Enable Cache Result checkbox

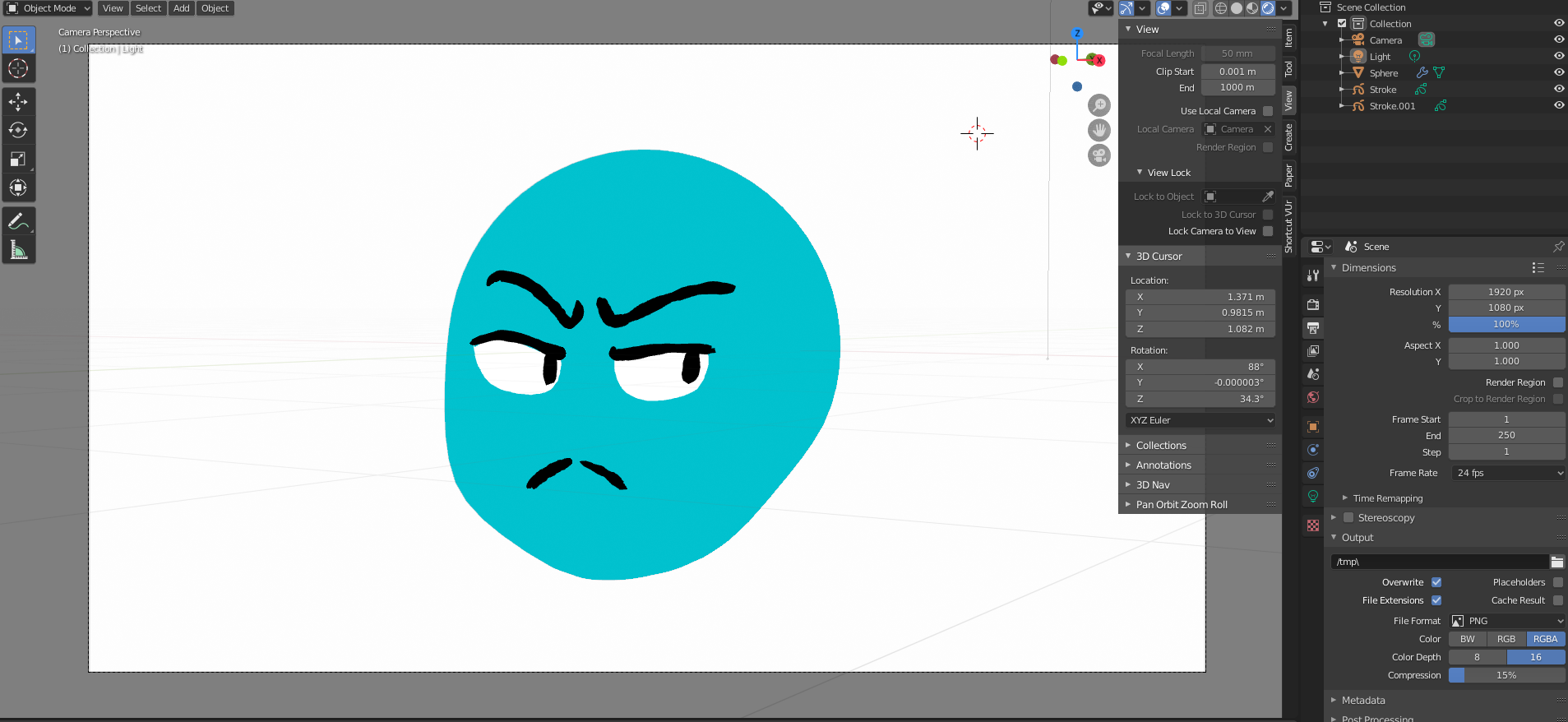tap(1558, 600)
